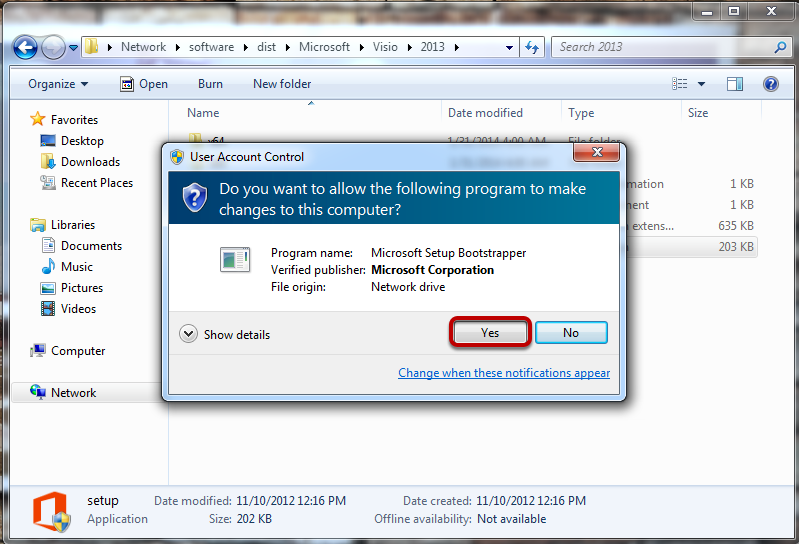Viewport: 799px width, 544px height.
Task: Select software in the address path
Action: pos(211,47)
